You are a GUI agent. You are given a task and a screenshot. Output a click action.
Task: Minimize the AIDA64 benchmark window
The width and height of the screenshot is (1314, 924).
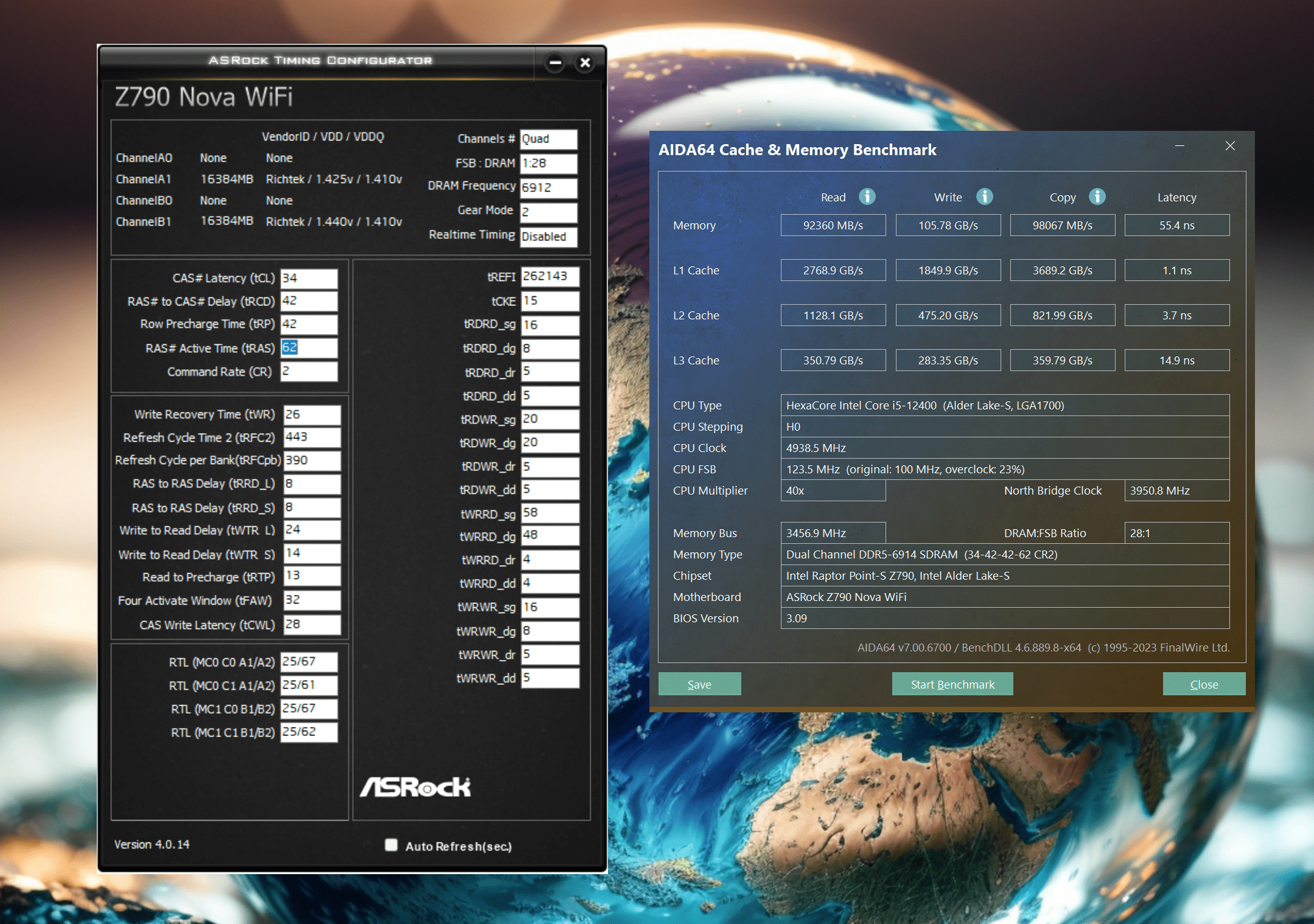click(x=1179, y=146)
